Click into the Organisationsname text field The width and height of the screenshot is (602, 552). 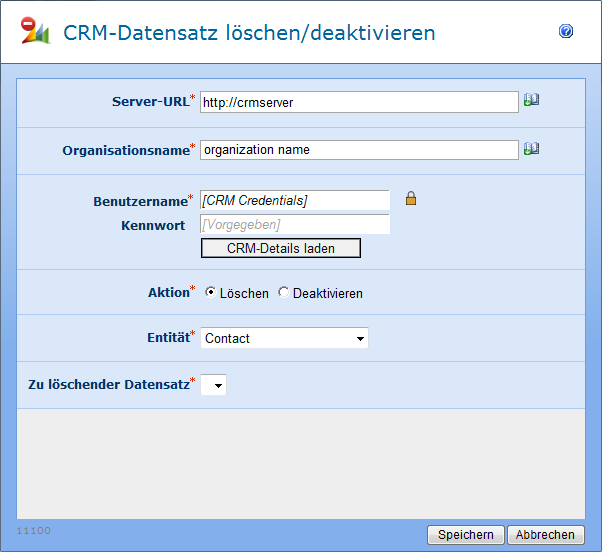[x=358, y=150]
